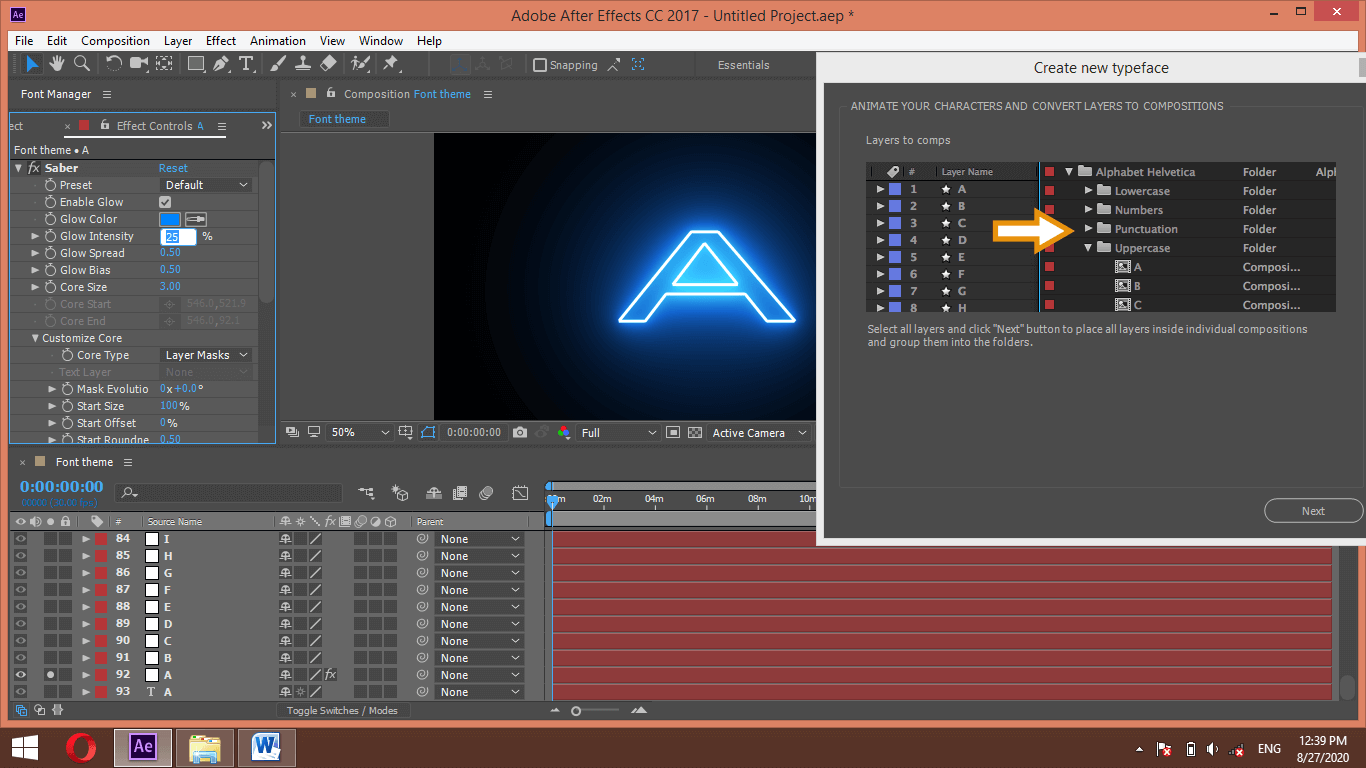
Task: Open the Composition menu
Action: click(115, 41)
